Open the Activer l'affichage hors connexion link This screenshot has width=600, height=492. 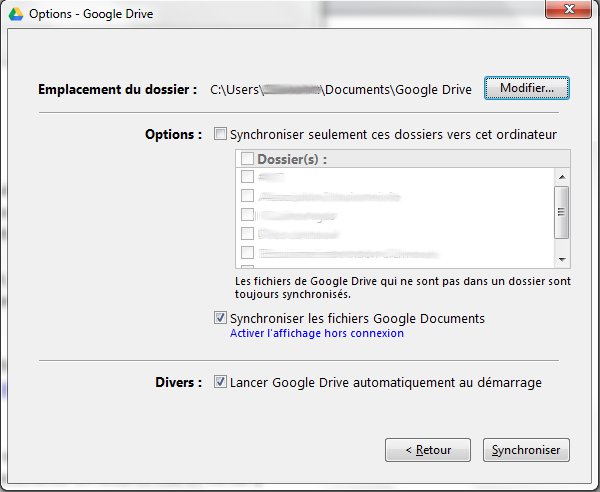point(317,333)
